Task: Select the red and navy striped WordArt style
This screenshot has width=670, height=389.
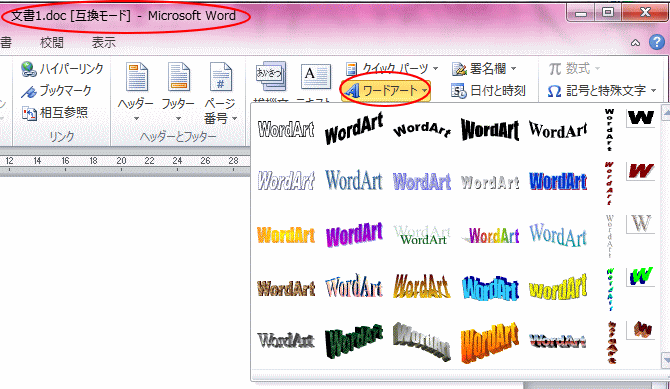Action: click(558, 341)
